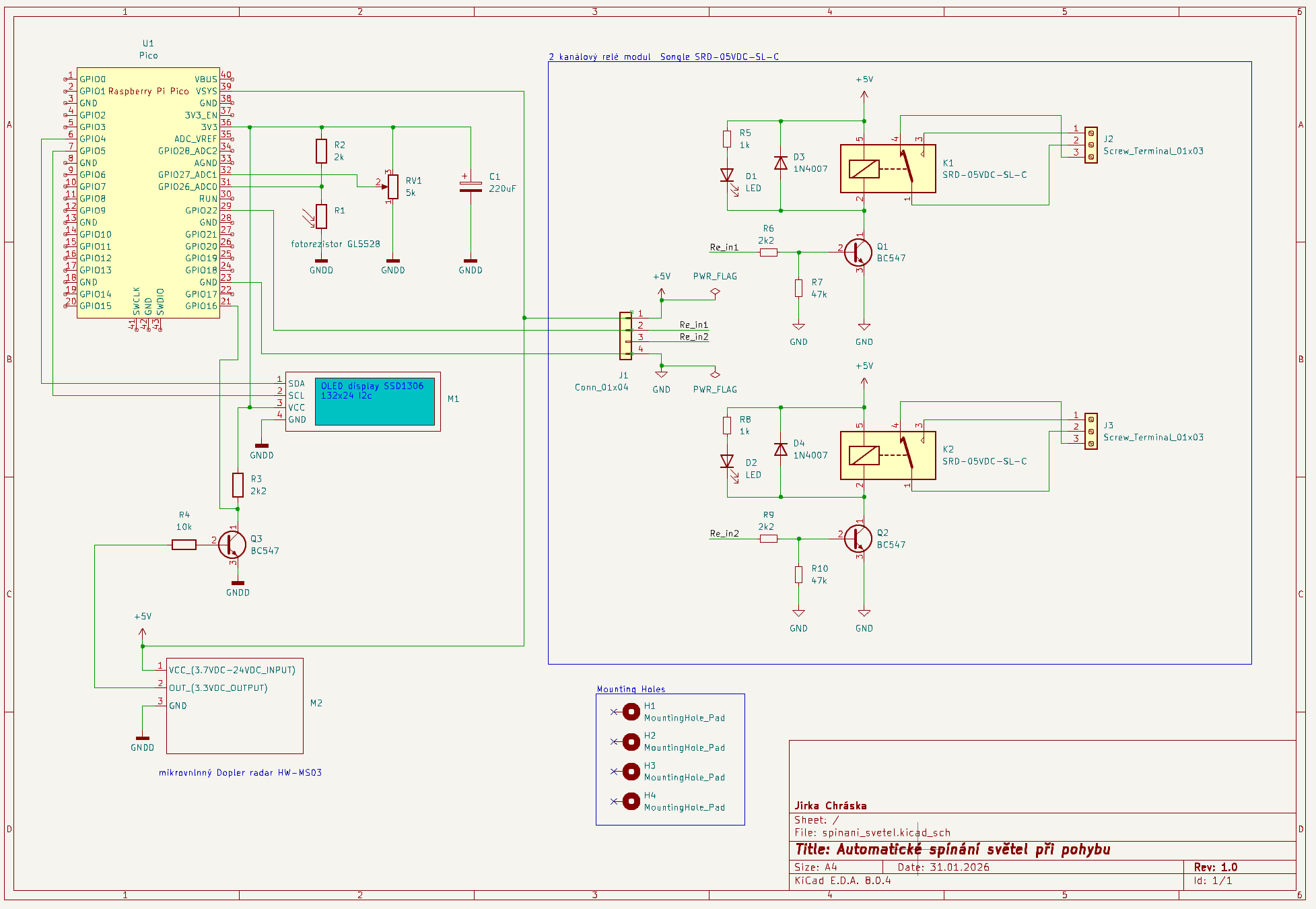
Task: Select diode D3 1N4007
Action: pyautogui.click(x=781, y=164)
